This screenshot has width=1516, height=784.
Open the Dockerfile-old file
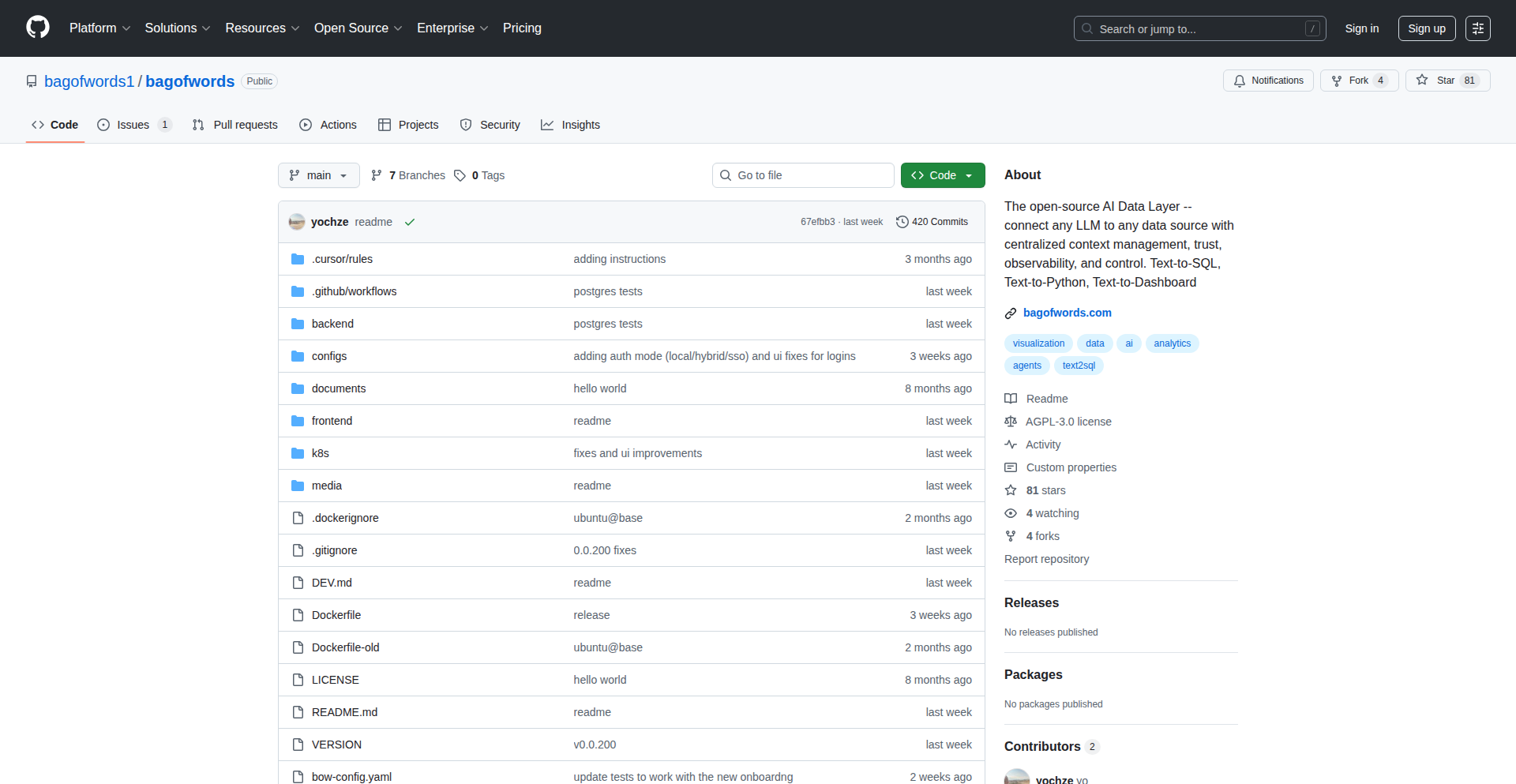point(346,647)
